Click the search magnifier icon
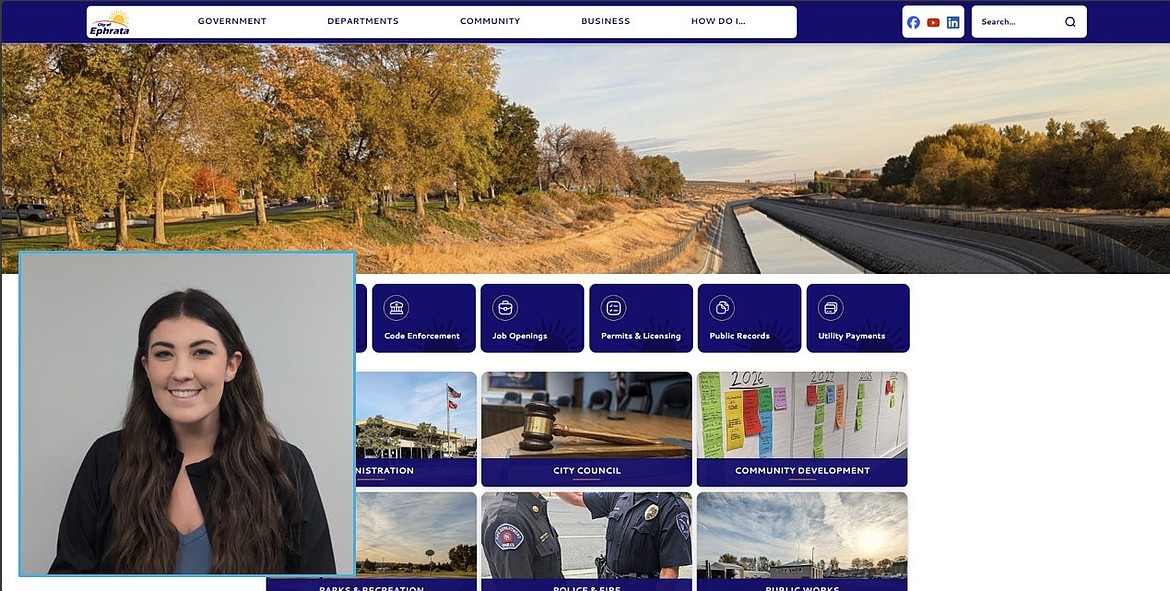 coord(1070,22)
